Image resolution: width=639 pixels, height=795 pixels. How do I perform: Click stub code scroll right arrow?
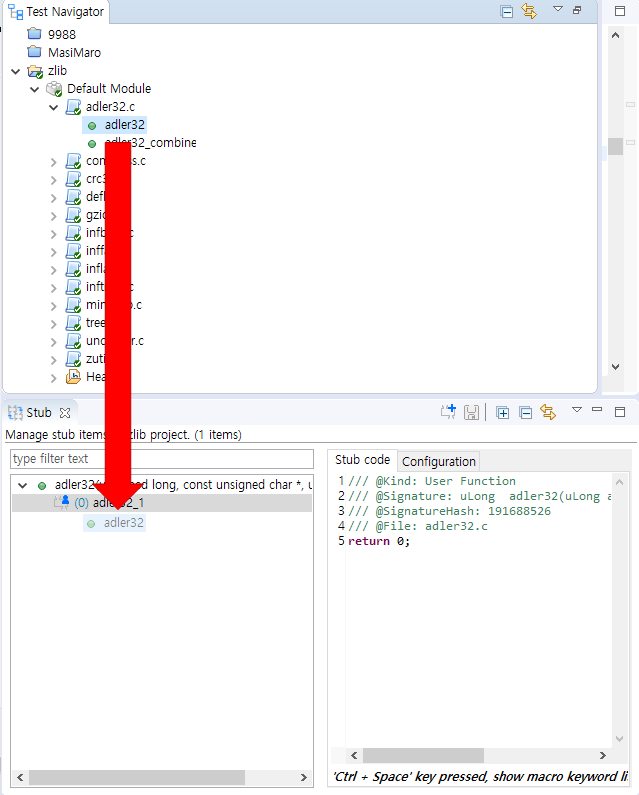coord(602,755)
